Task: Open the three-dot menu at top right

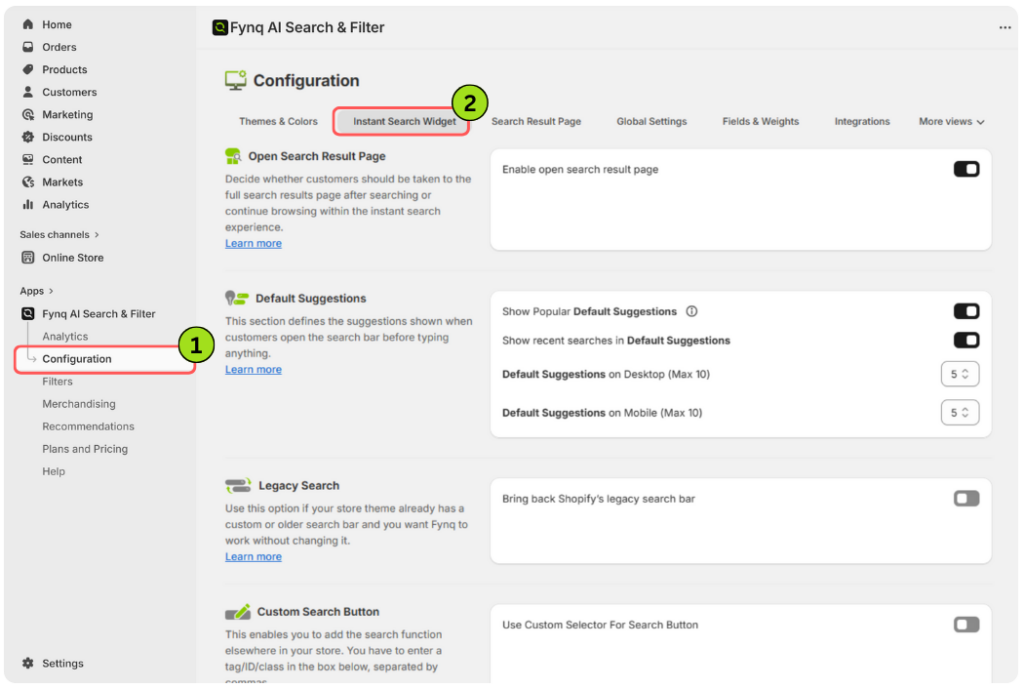Action: [x=1004, y=27]
